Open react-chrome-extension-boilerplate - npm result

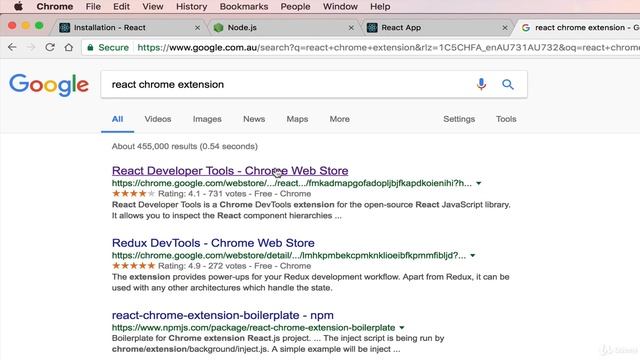pyautogui.click(x=223, y=315)
